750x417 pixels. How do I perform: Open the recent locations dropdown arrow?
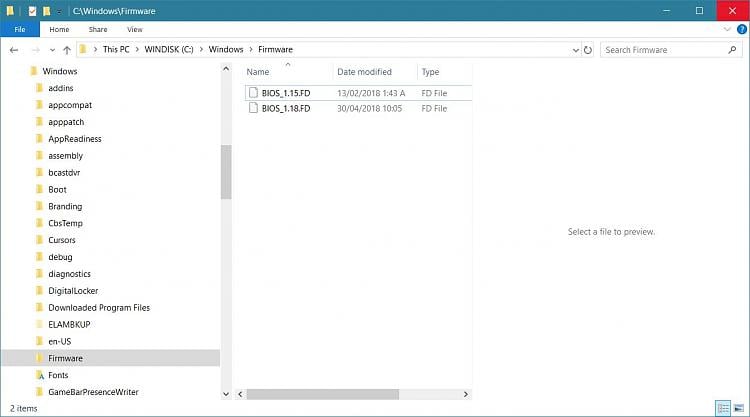point(52,50)
